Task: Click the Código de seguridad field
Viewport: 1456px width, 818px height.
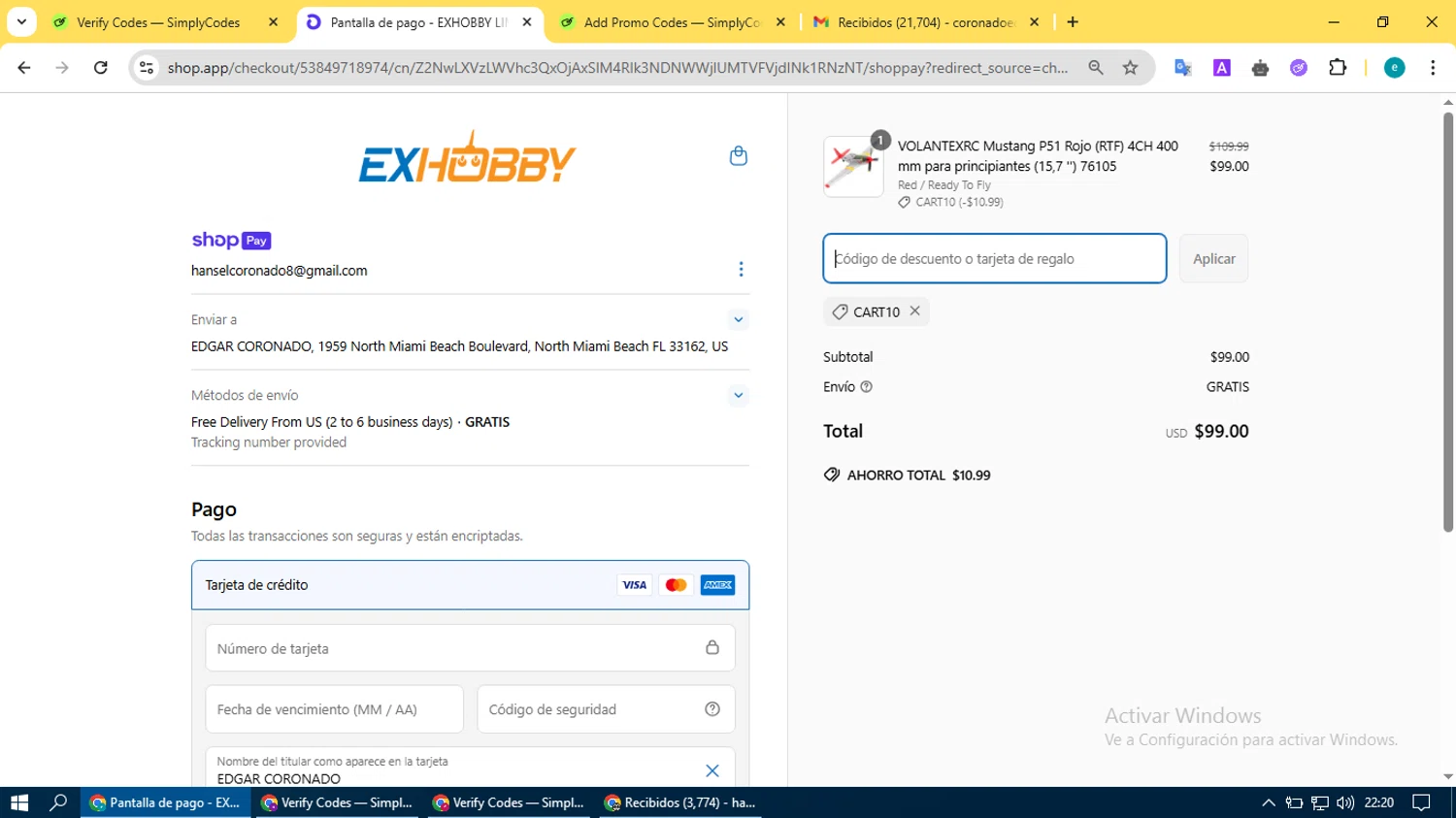Action: click(606, 709)
